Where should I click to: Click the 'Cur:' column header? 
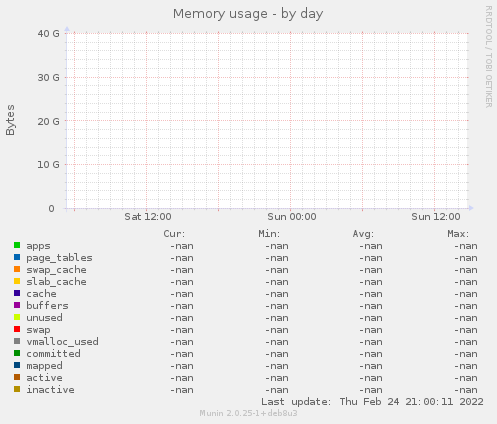174,234
